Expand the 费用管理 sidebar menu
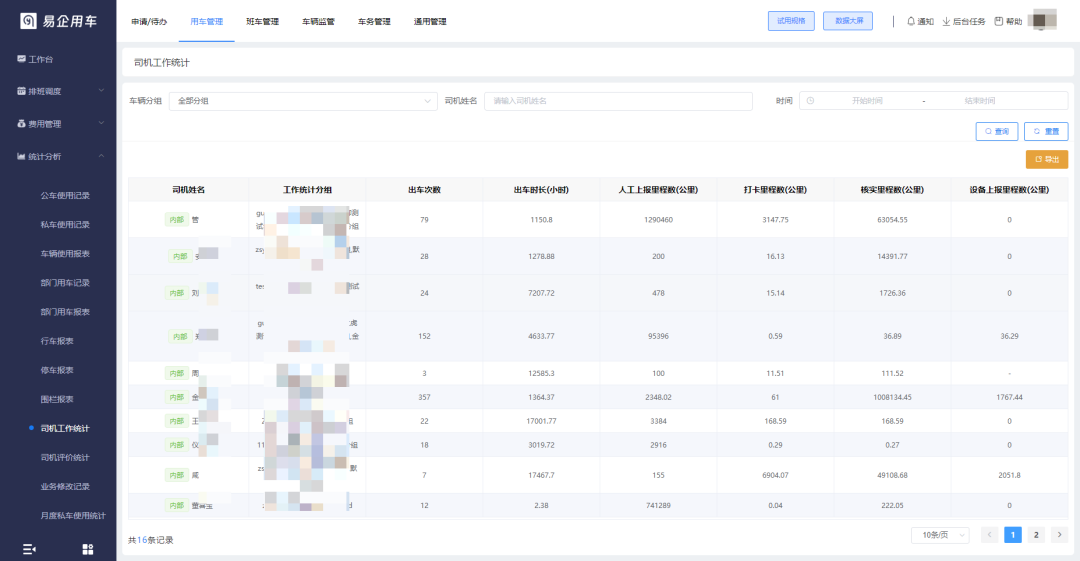 tap(58, 124)
